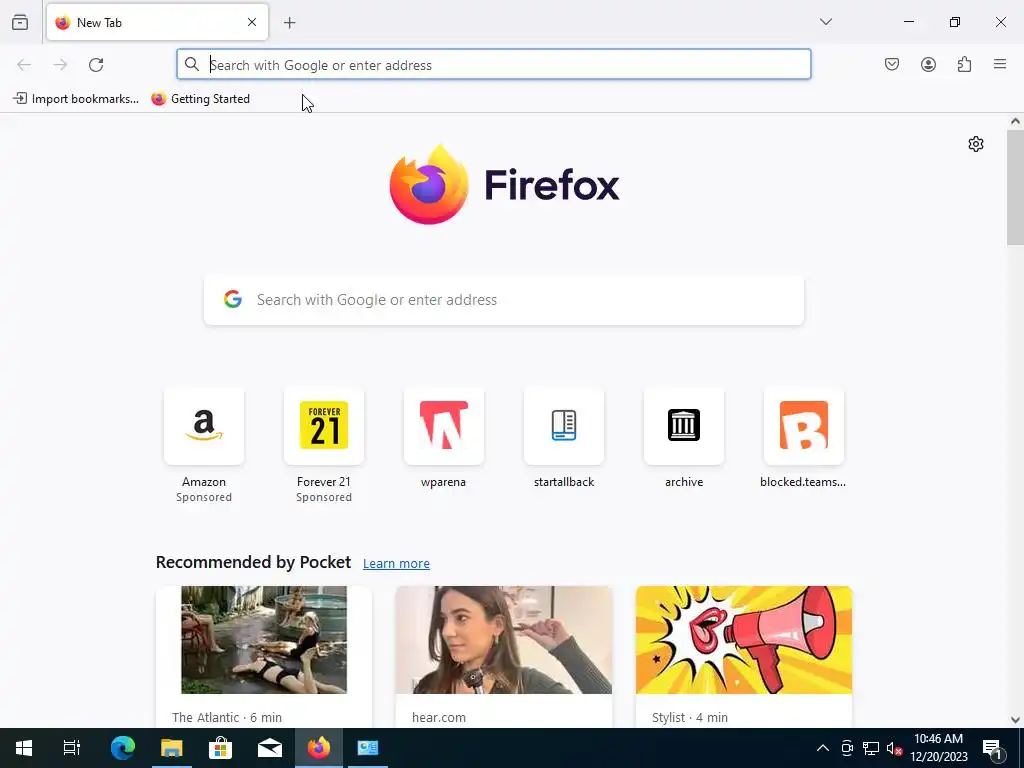Open Firefox account menu

928,64
